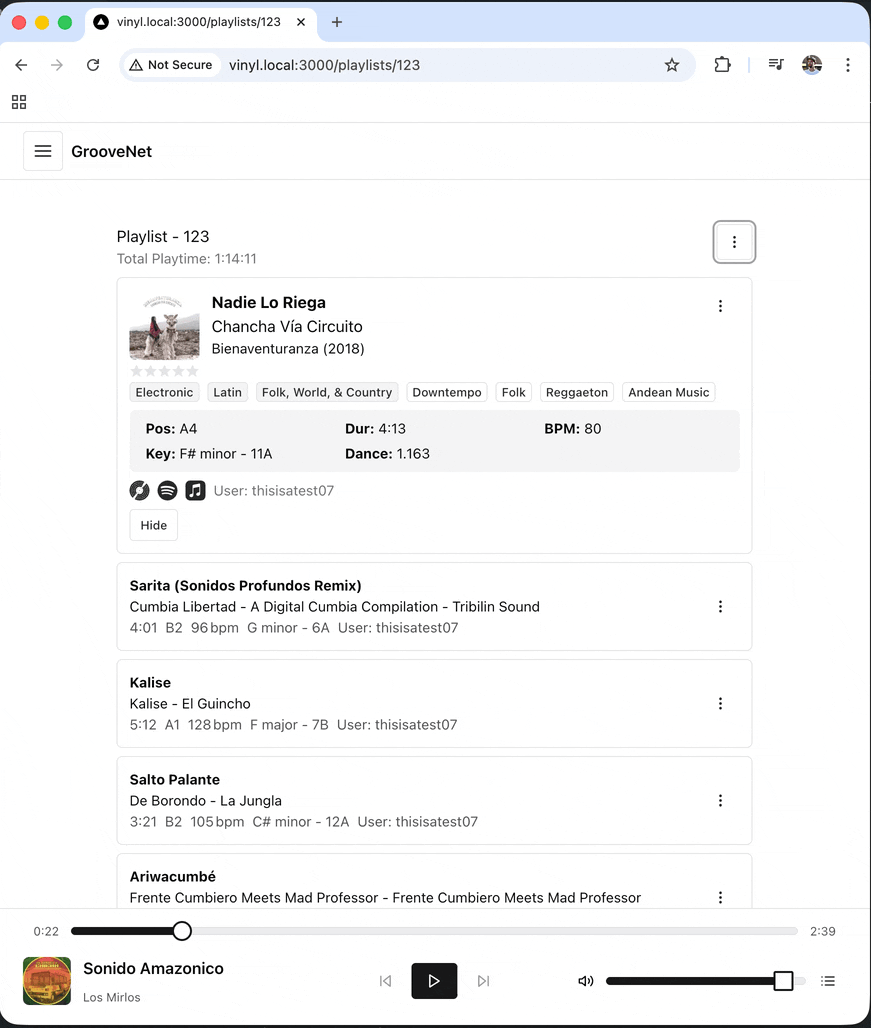Select the Reggaeton genre tag
871x1028 pixels.
point(577,392)
